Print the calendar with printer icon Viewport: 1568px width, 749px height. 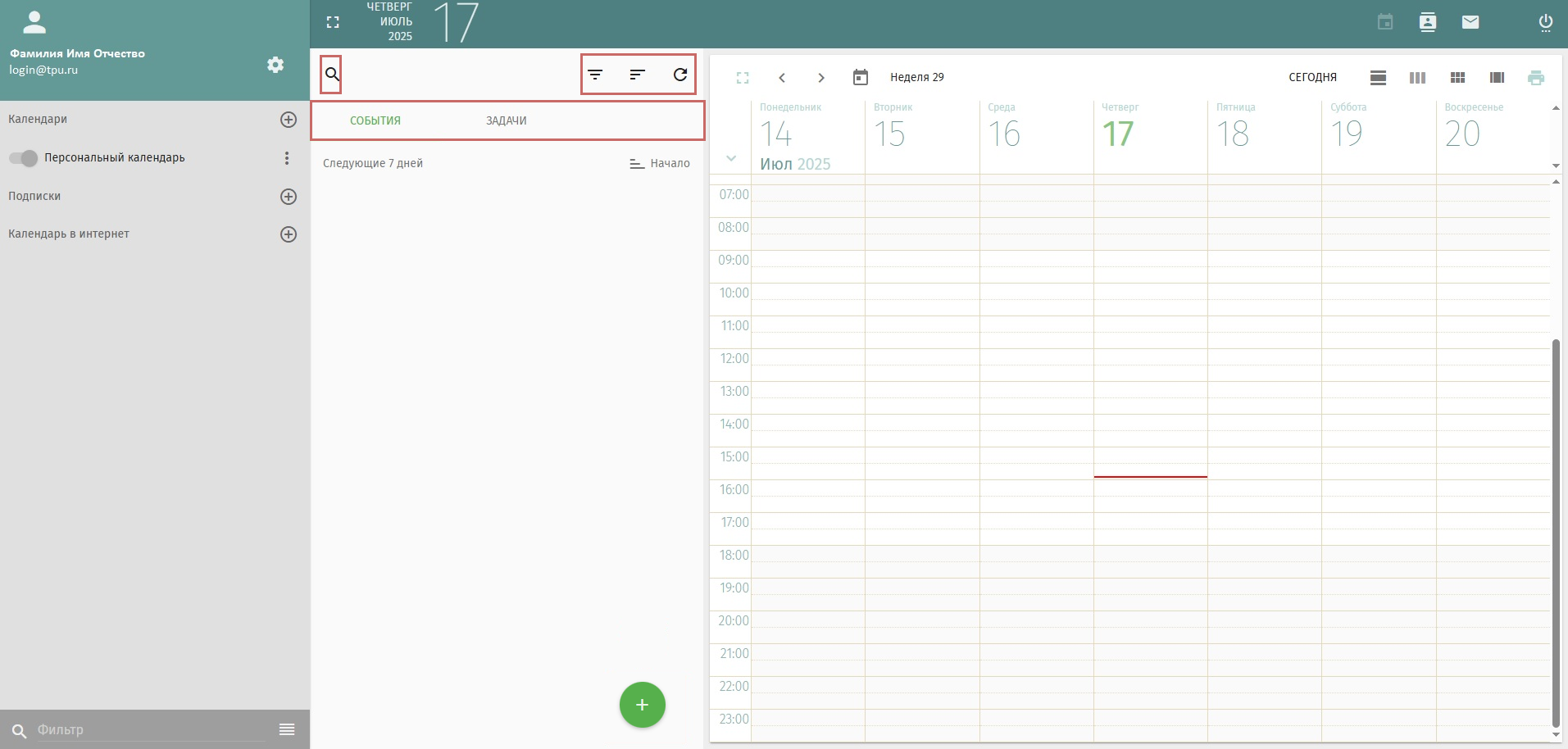tap(1536, 78)
